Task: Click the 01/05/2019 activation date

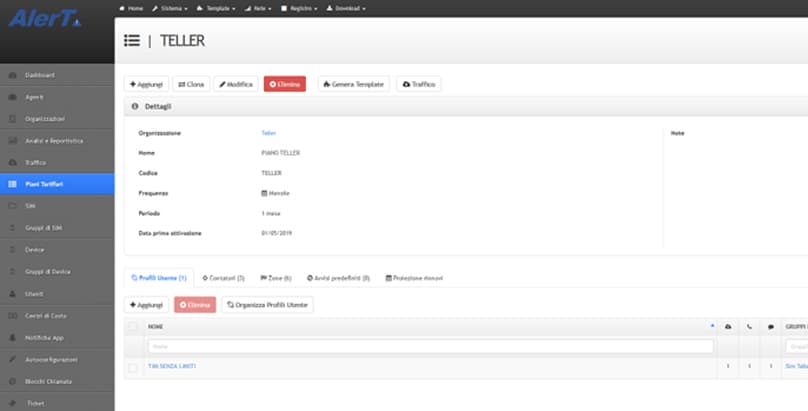Action: click(x=277, y=233)
